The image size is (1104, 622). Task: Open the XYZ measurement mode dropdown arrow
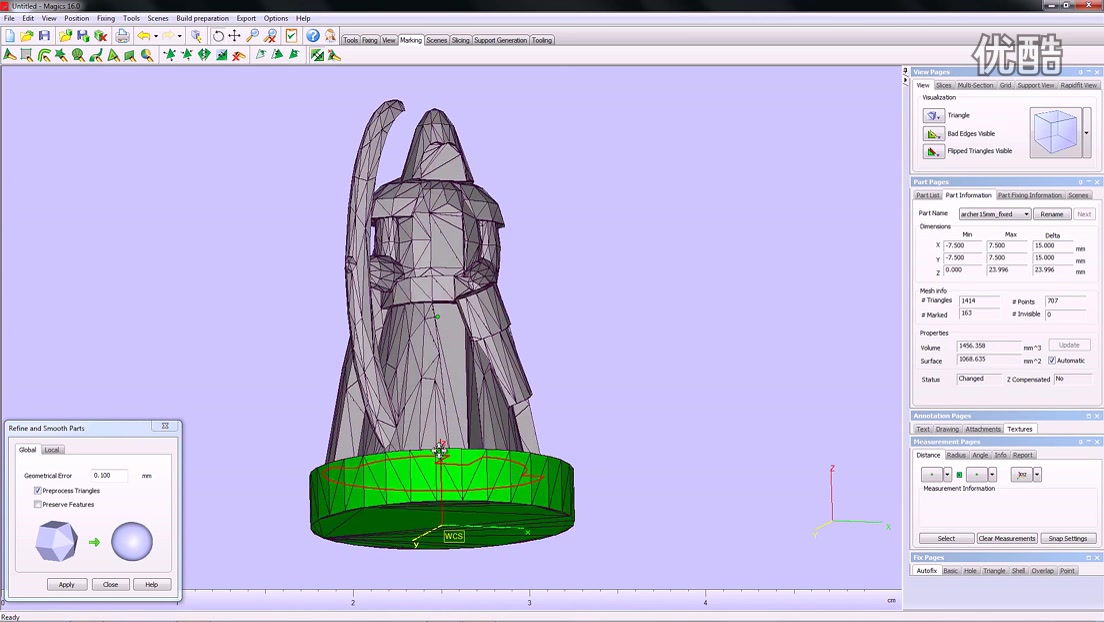tap(1037, 475)
